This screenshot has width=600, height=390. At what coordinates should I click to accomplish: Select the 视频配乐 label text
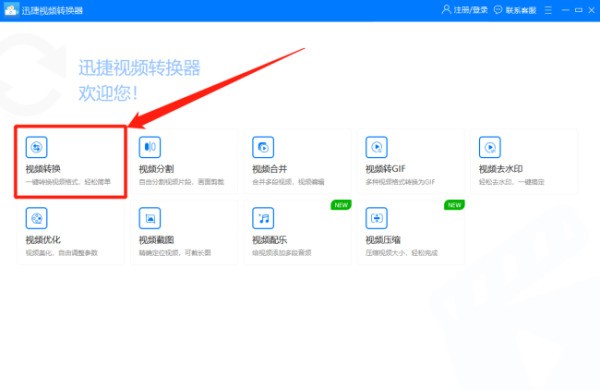click(x=269, y=240)
